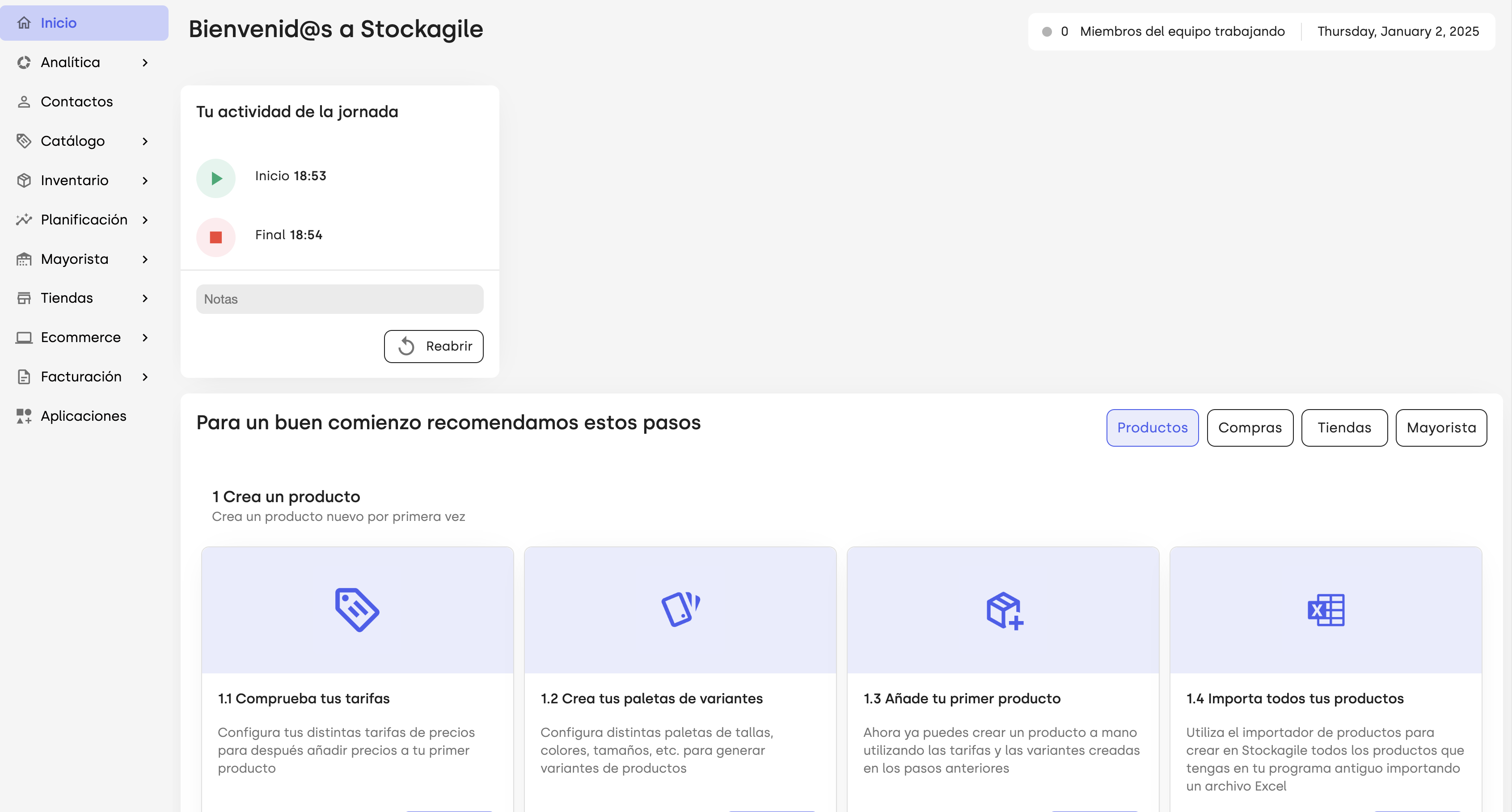
Task: Click the reload arrow icon in Reabrir
Action: coord(406,346)
